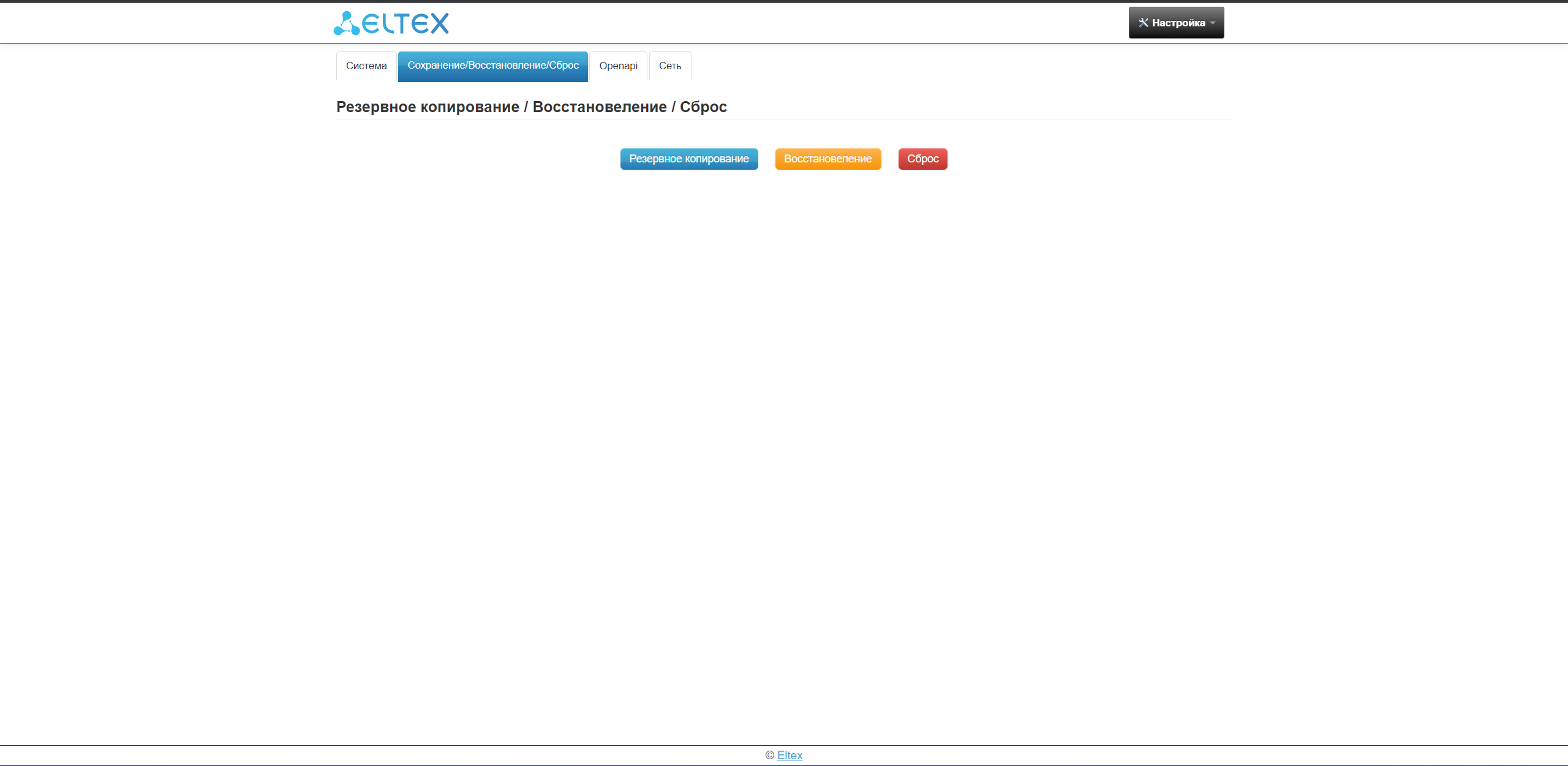This screenshot has height=766, width=1568.
Task: Switch to the Система tab
Action: pyautogui.click(x=366, y=66)
